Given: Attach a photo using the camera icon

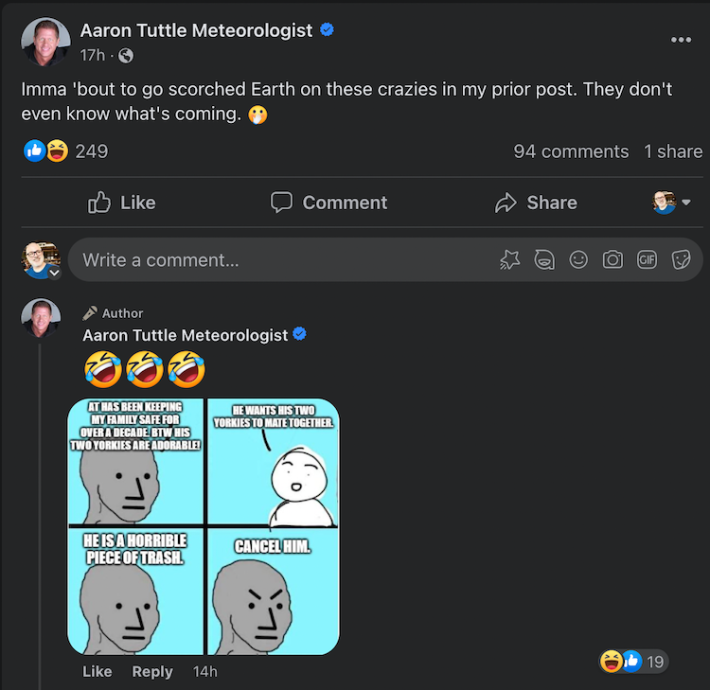Looking at the screenshot, I should point(612,260).
